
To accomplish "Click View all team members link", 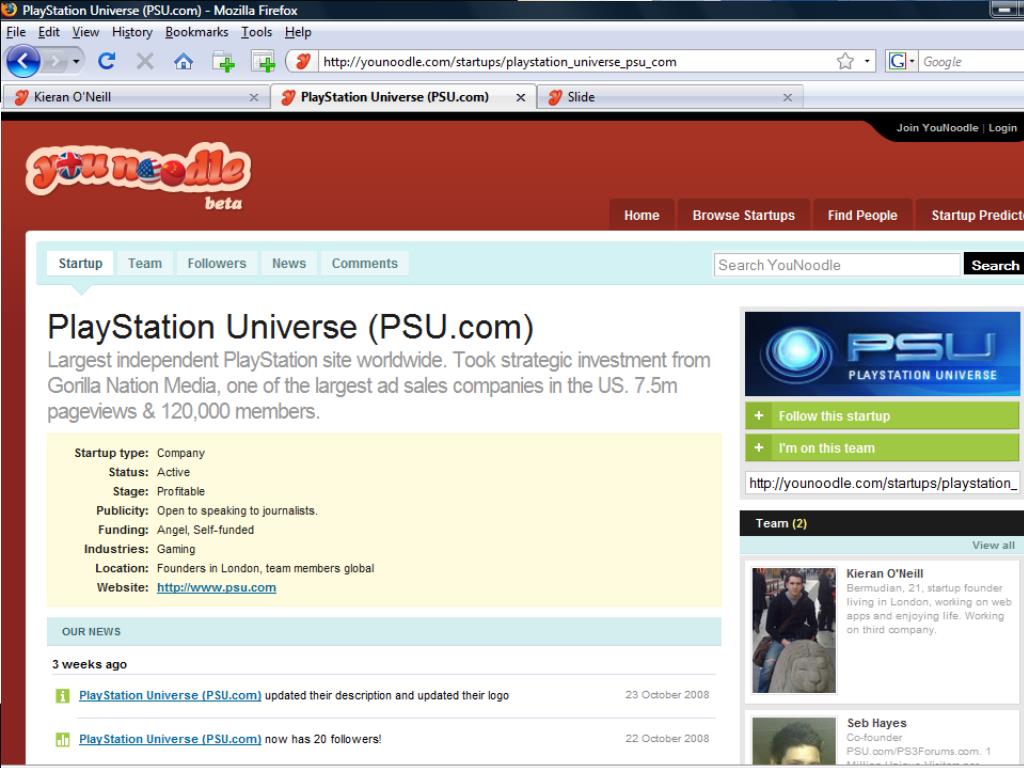I will pyautogui.click(x=993, y=545).
